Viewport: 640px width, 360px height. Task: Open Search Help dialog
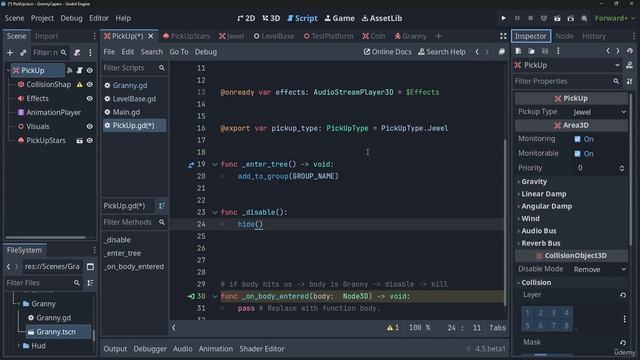click(442, 52)
